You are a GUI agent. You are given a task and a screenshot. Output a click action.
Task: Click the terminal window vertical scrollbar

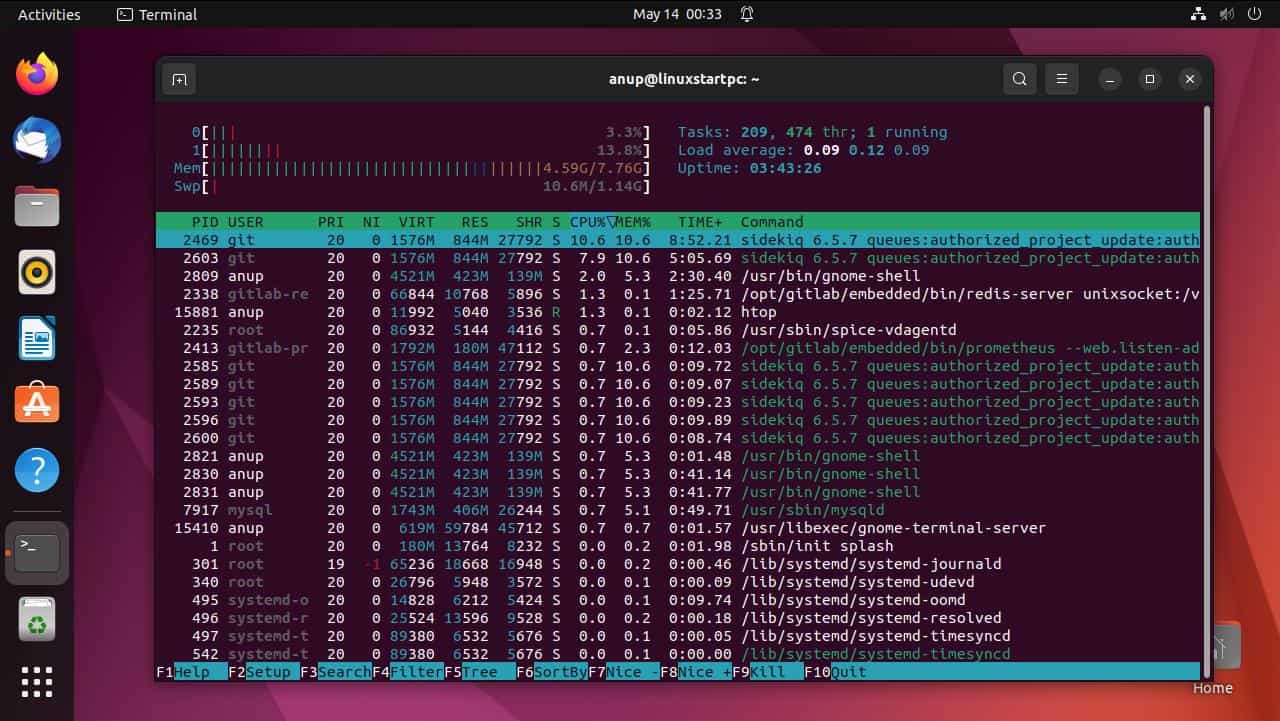(1206, 390)
